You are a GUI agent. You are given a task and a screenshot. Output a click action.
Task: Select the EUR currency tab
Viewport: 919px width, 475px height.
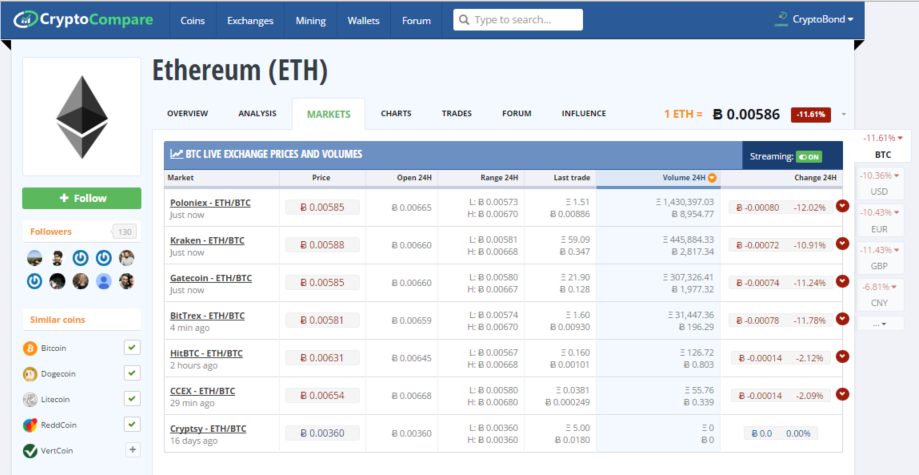click(880, 220)
